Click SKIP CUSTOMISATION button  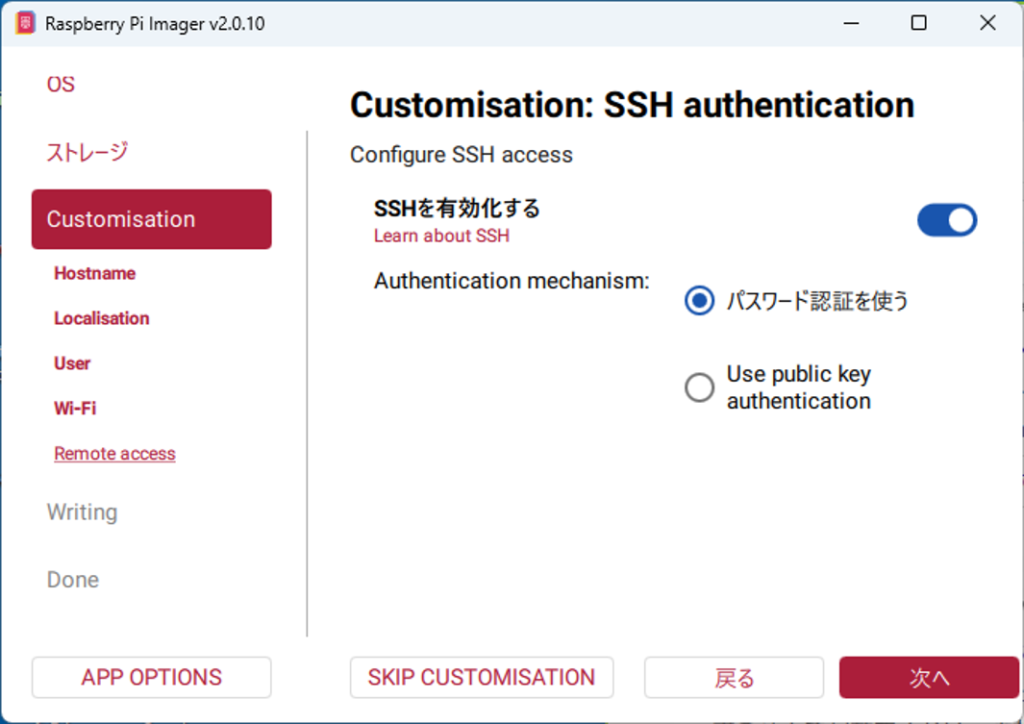click(x=482, y=678)
